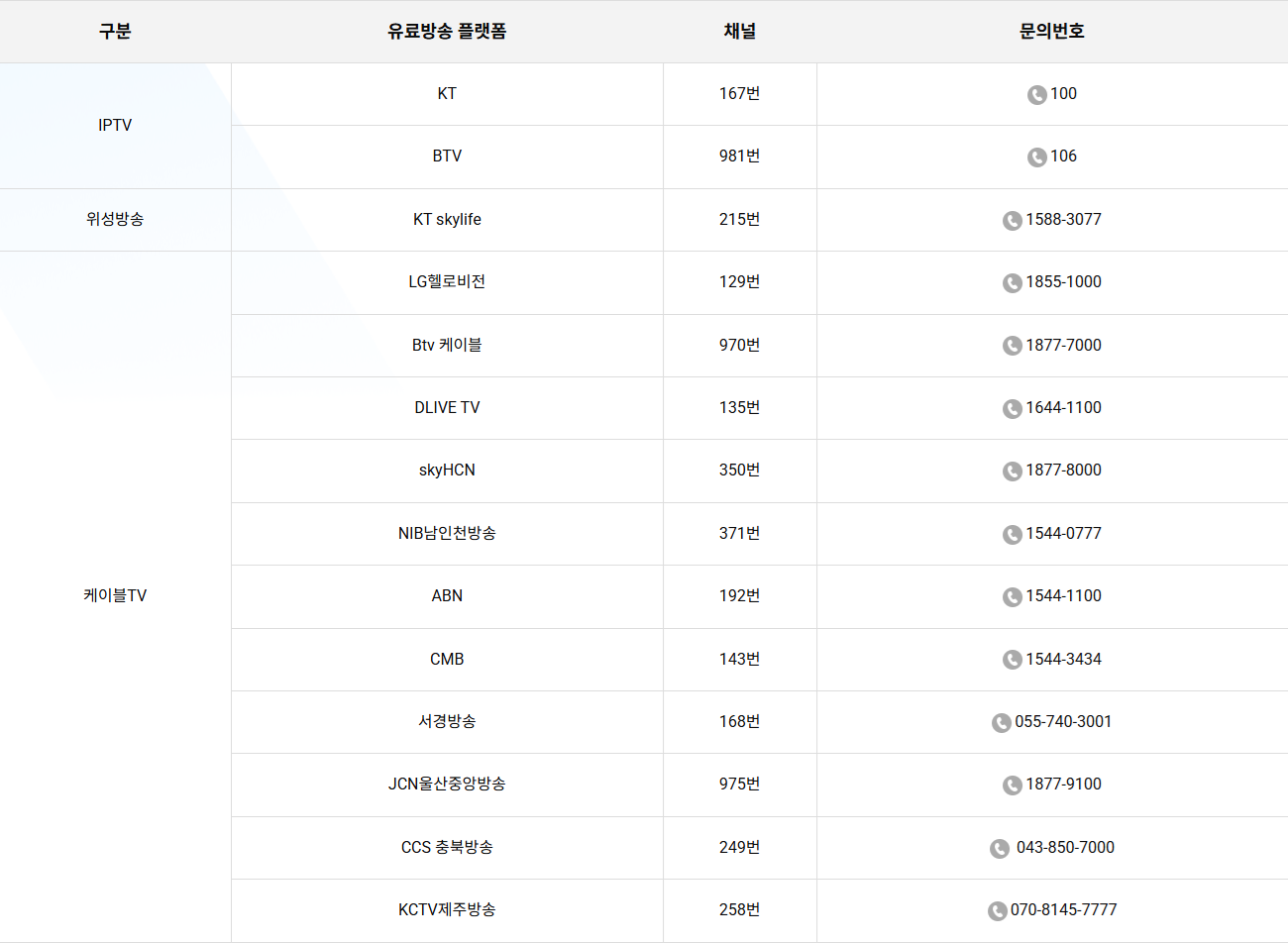Screen dimensions: 1288x943
Task: Click channel number 350번
Action: (740, 471)
